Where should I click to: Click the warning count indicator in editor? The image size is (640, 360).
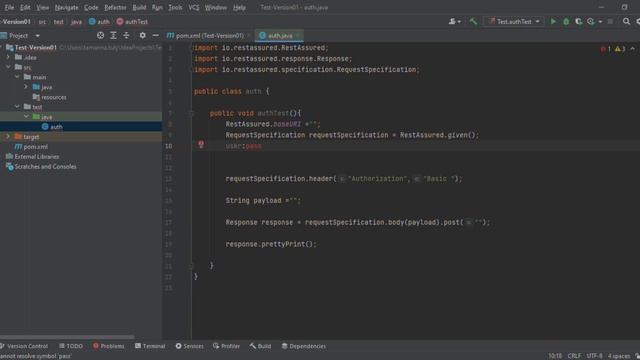click(620, 49)
